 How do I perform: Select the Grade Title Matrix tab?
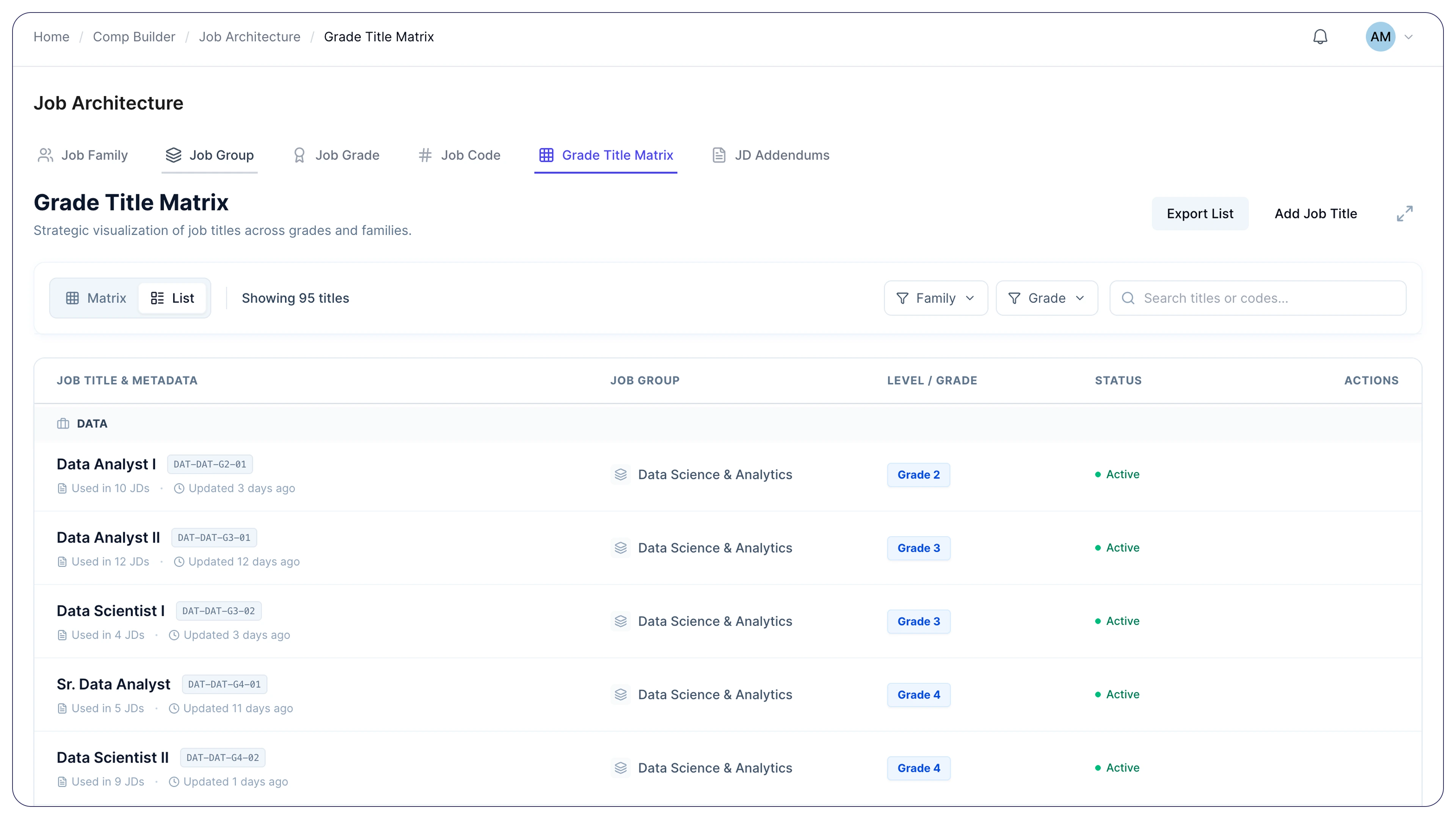(x=606, y=155)
